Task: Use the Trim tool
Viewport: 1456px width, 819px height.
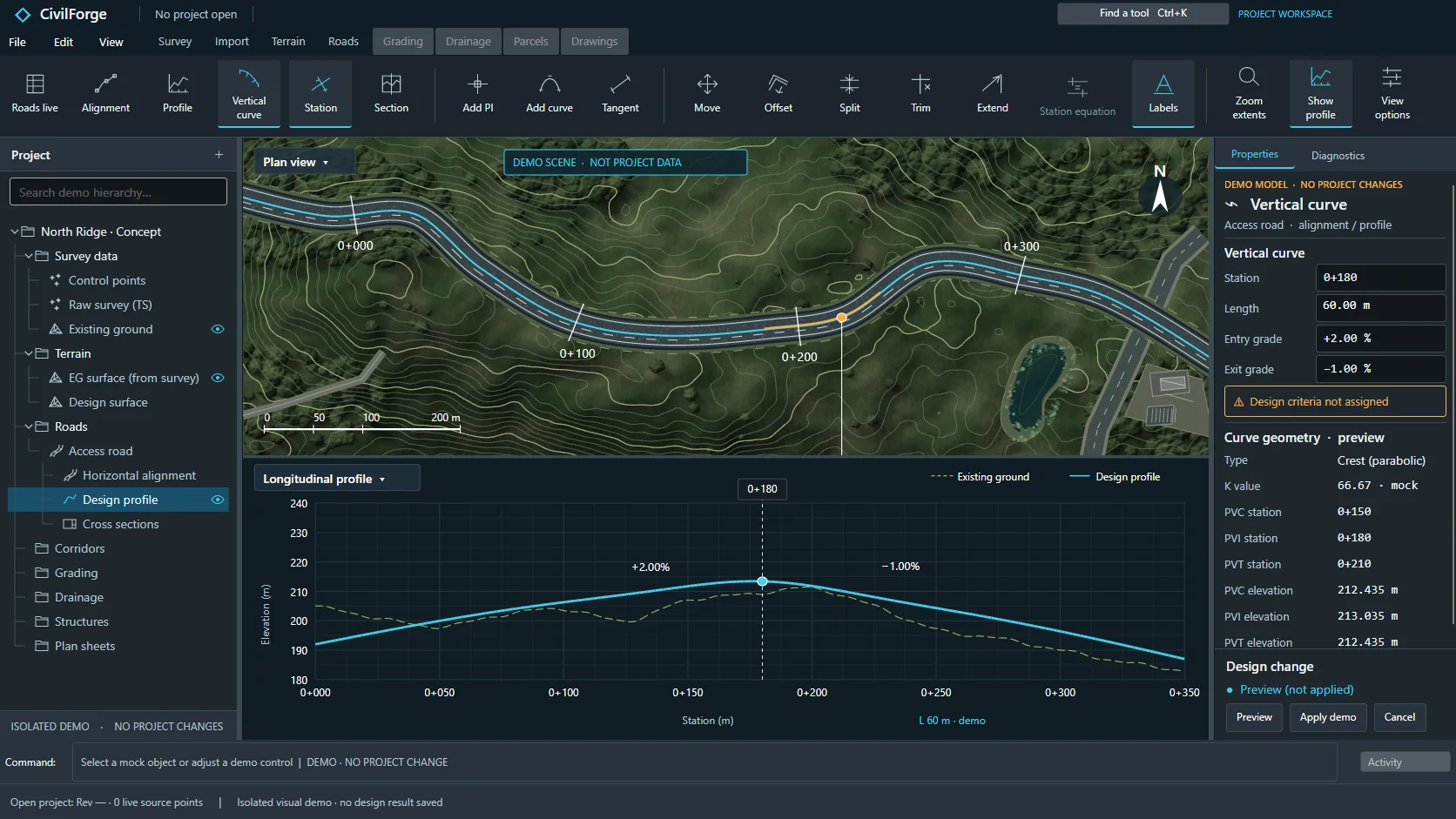Action: pyautogui.click(x=920, y=94)
